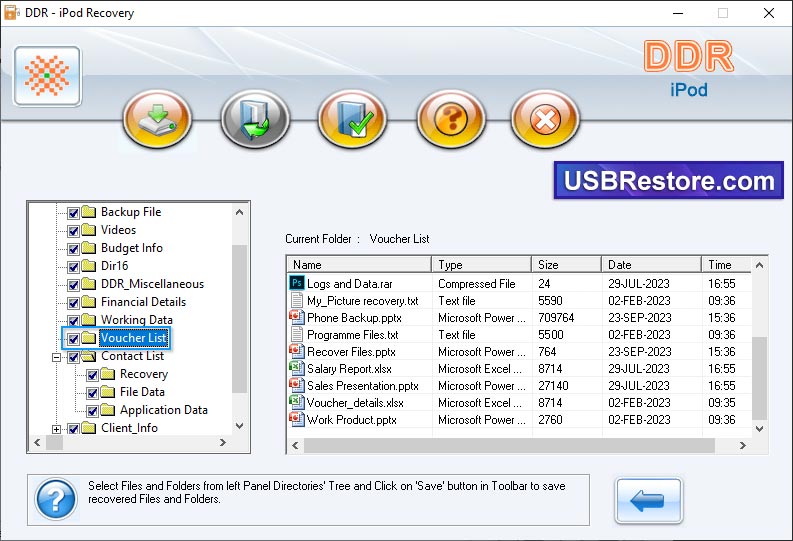Screen dimensions: 793x541
Task: Select the Client_Info folder label
Action: pyautogui.click(x=129, y=428)
